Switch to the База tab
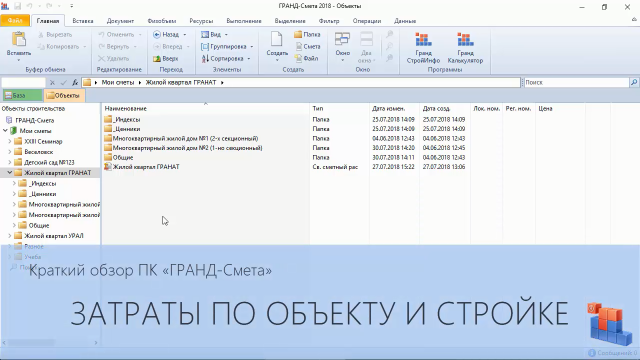 pyautogui.click(x=22, y=96)
